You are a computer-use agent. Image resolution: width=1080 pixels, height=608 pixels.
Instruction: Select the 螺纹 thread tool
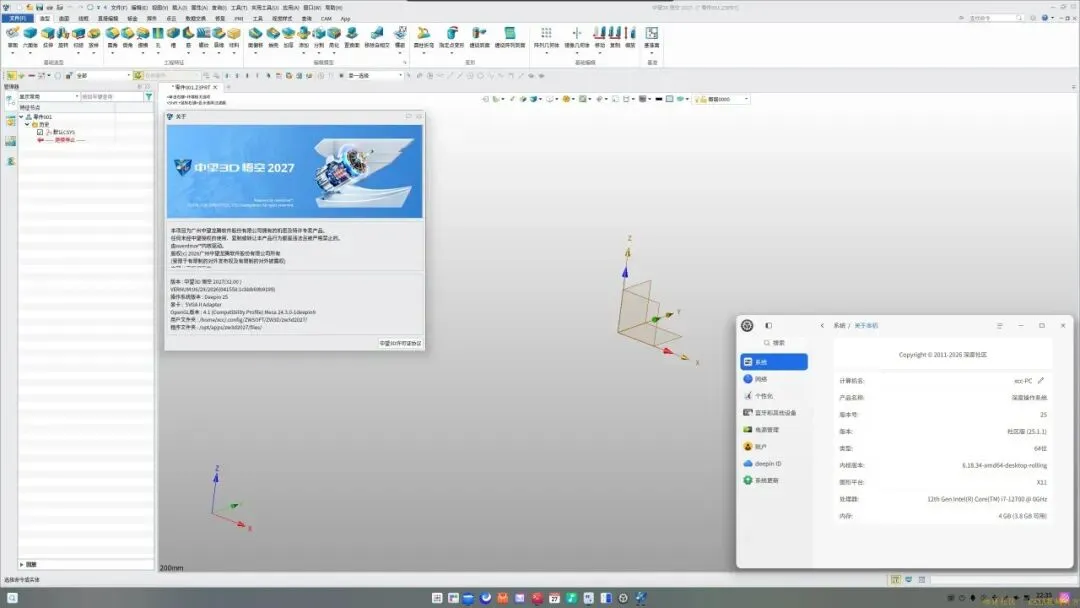pos(203,37)
